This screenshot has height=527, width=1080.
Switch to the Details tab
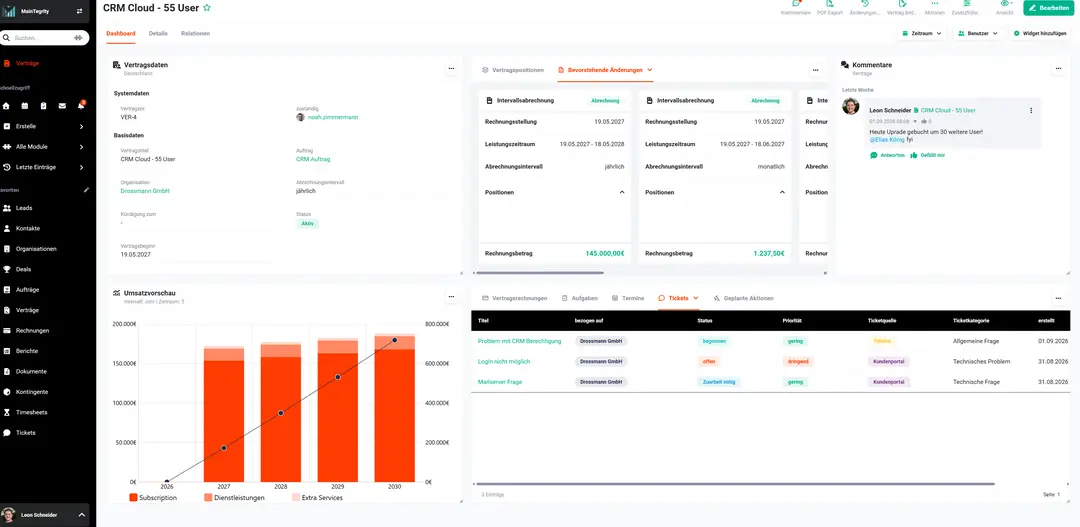[158, 33]
